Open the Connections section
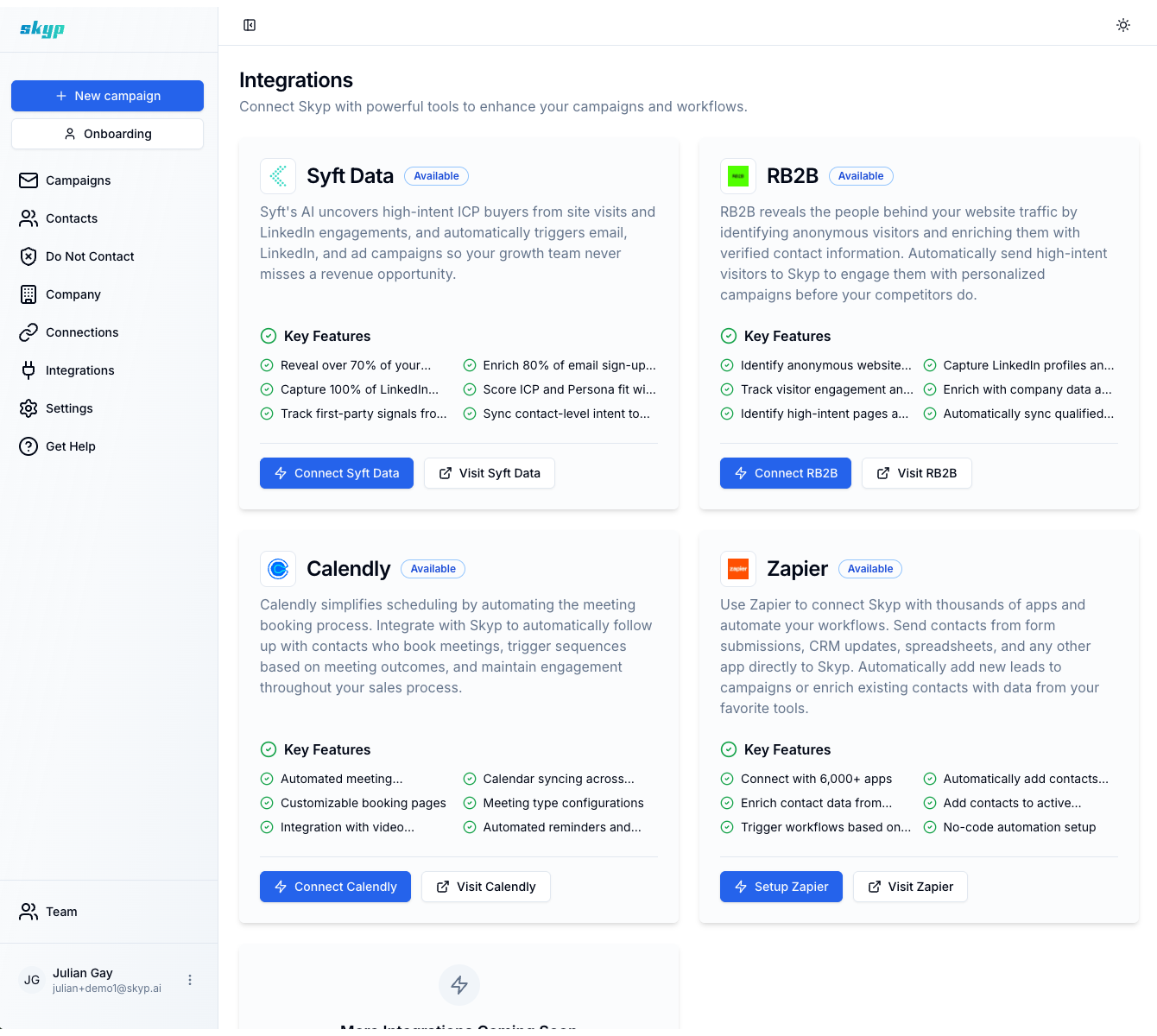 pos(81,332)
